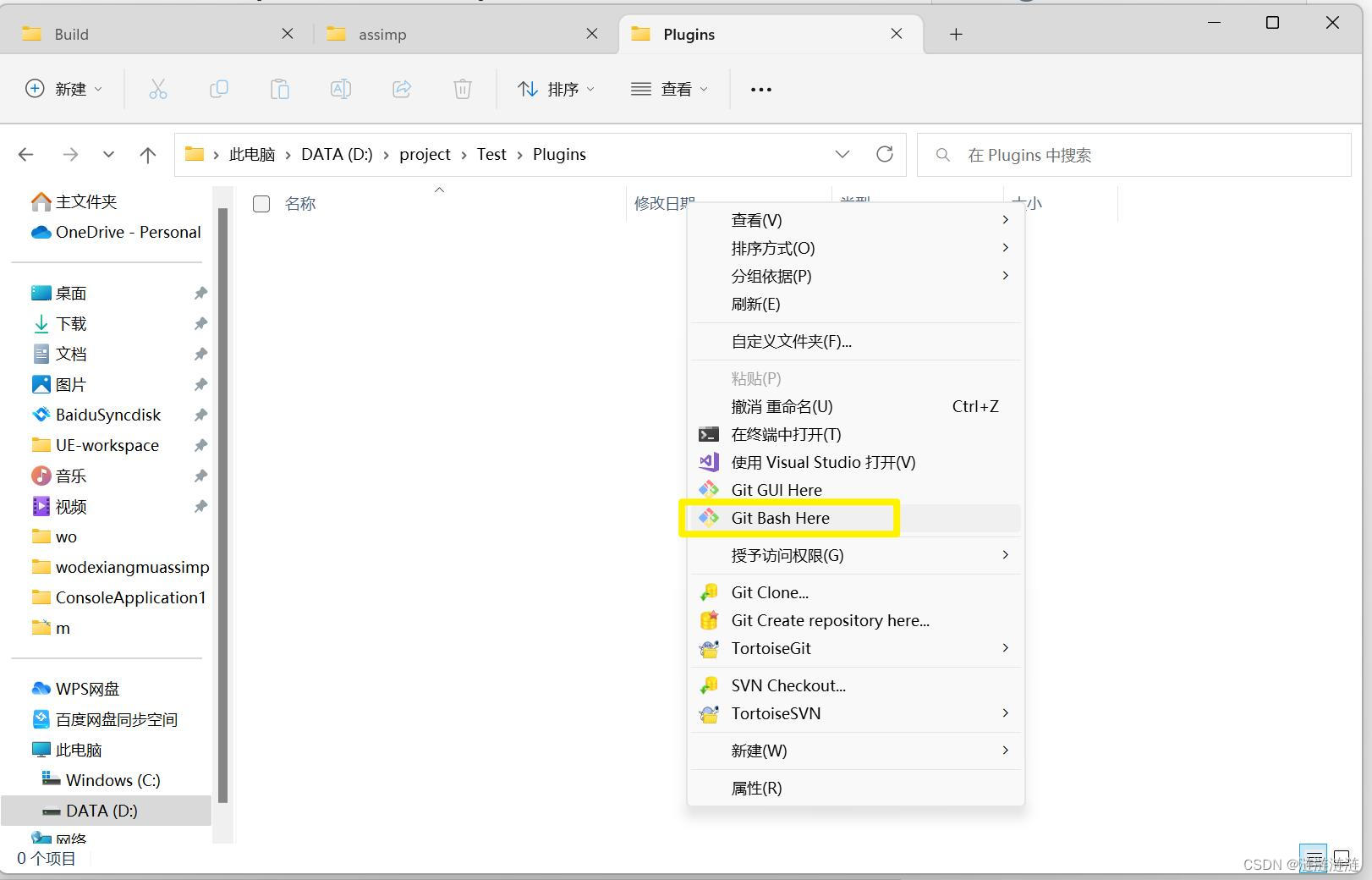Image resolution: width=1372 pixels, height=880 pixels.
Task: Go up one folder level
Action: 148,155
